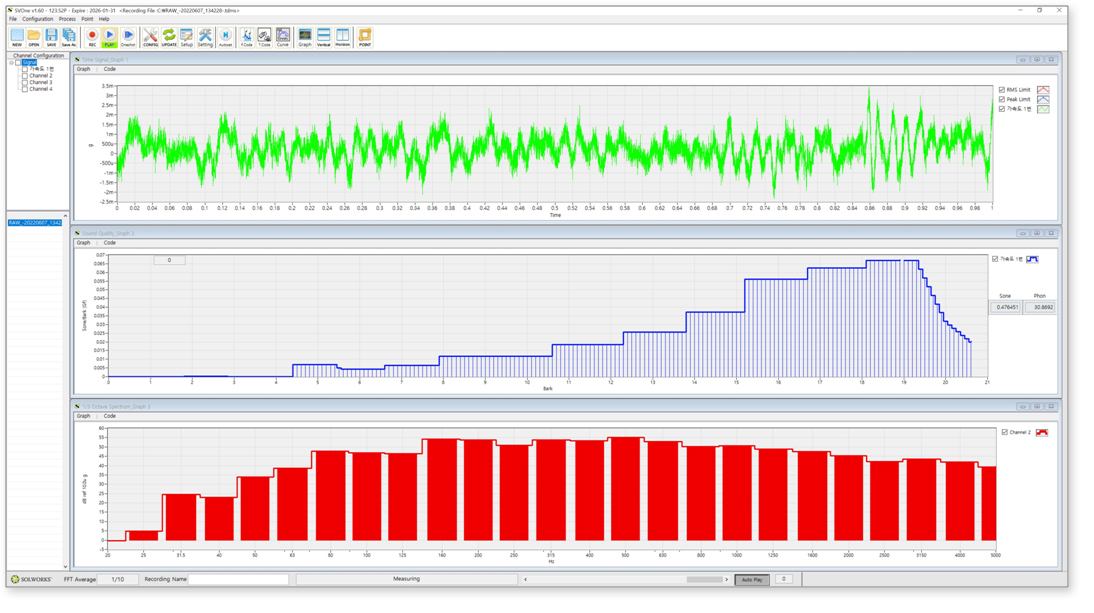The width and height of the screenshot is (1094, 613).
Task: Open the CONFIG tool icon
Action: tap(150, 37)
